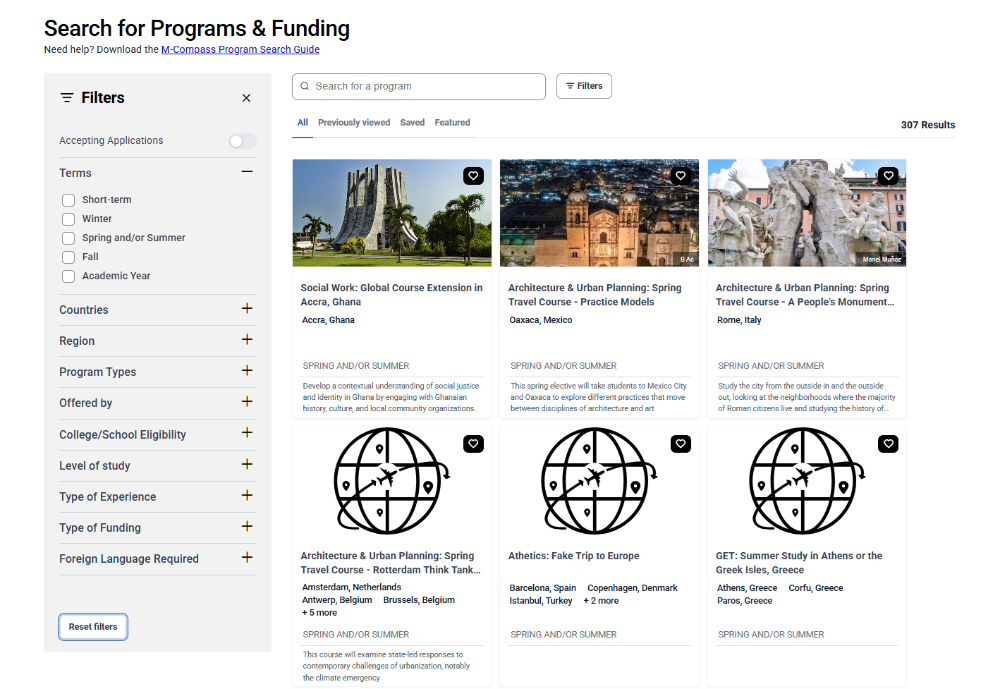Click the search magnifying glass icon
The height and width of the screenshot is (689, 1000).
coord(305,87)
